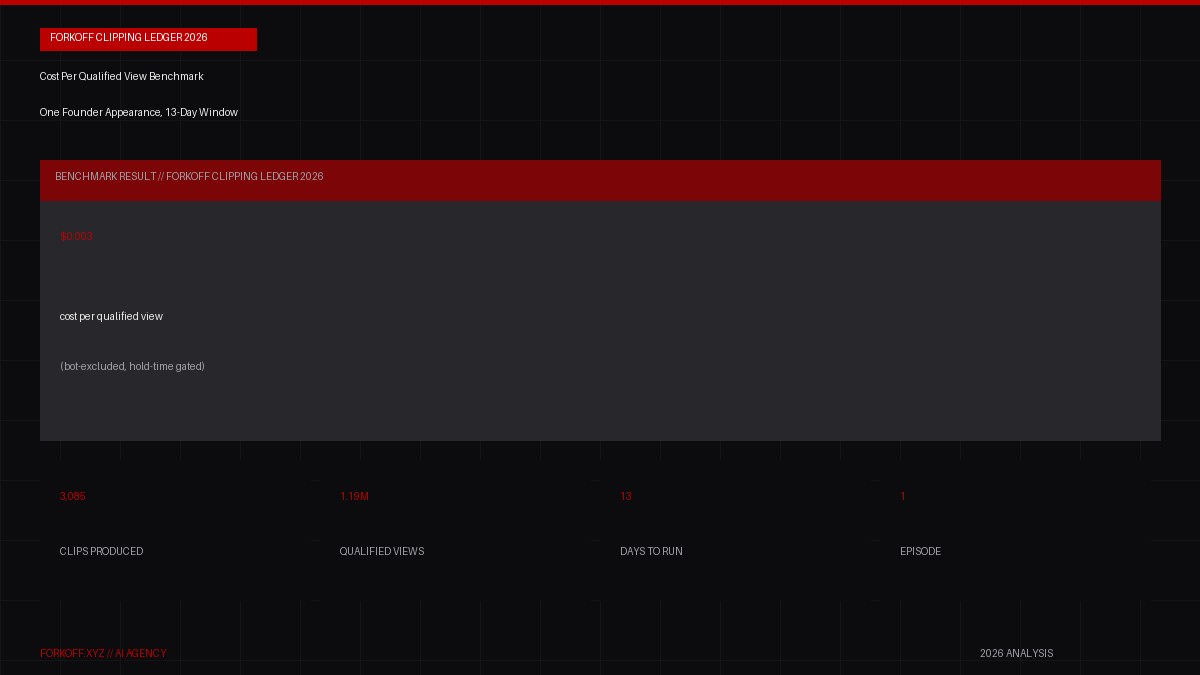Click '(bot-excluded, hold-time gated)' note
Image resolution: width=1200 pixels, height=675 pixels.
[132, 366]
